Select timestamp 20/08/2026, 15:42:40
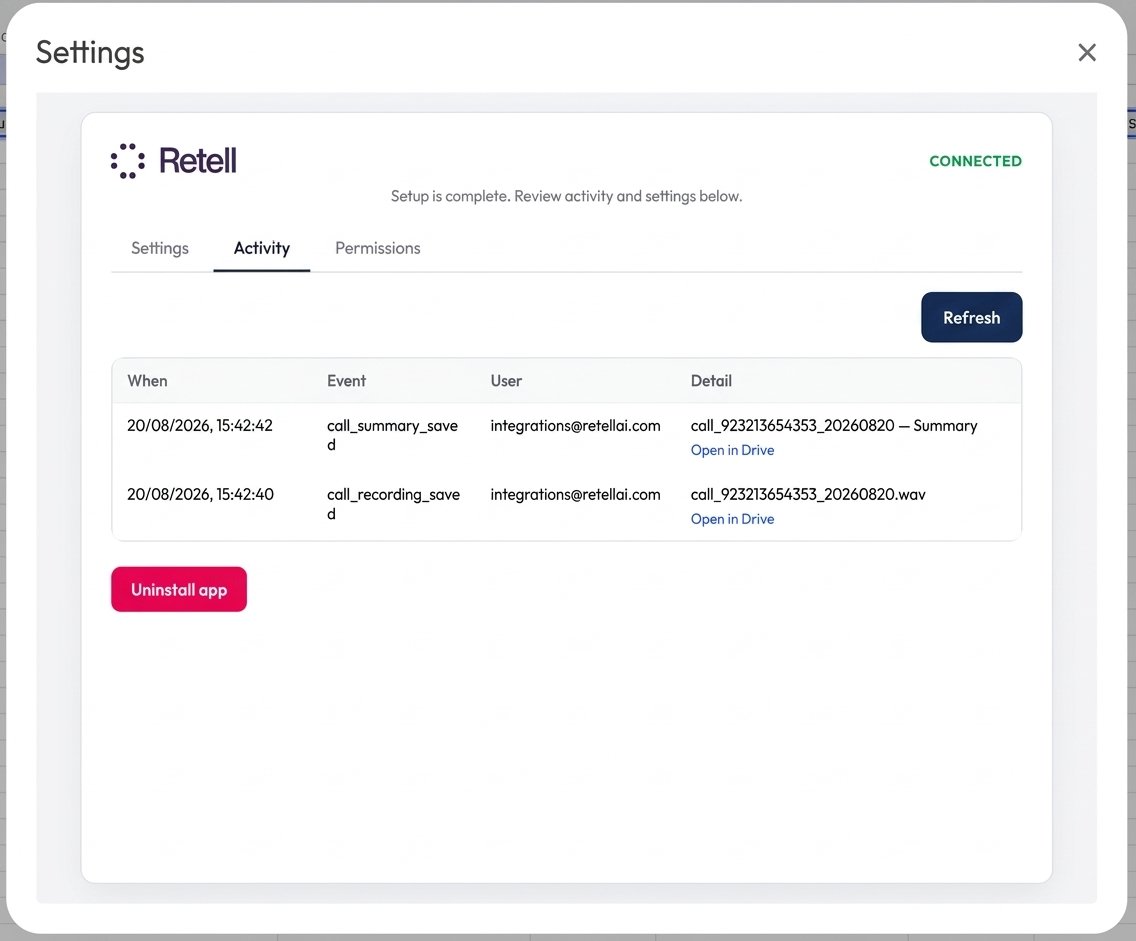 pos(200,495)
